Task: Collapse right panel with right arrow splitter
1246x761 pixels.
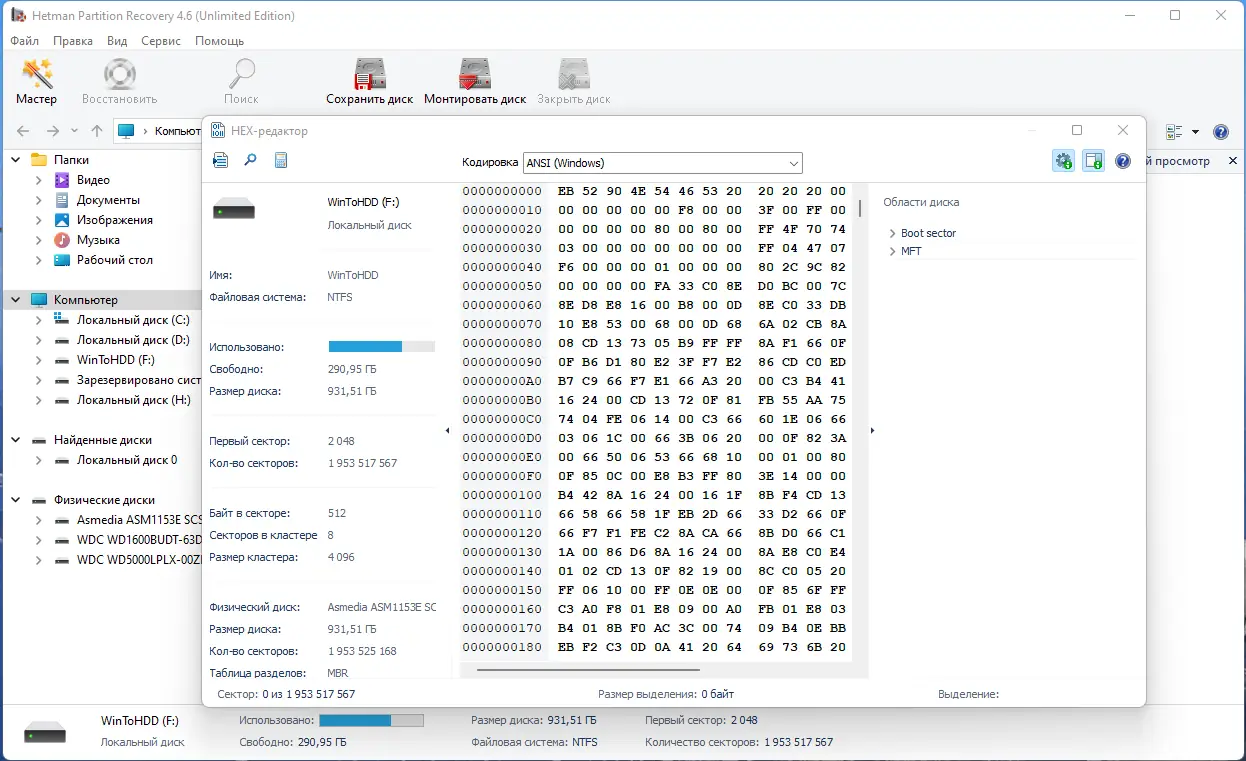Action: point(873,430)
